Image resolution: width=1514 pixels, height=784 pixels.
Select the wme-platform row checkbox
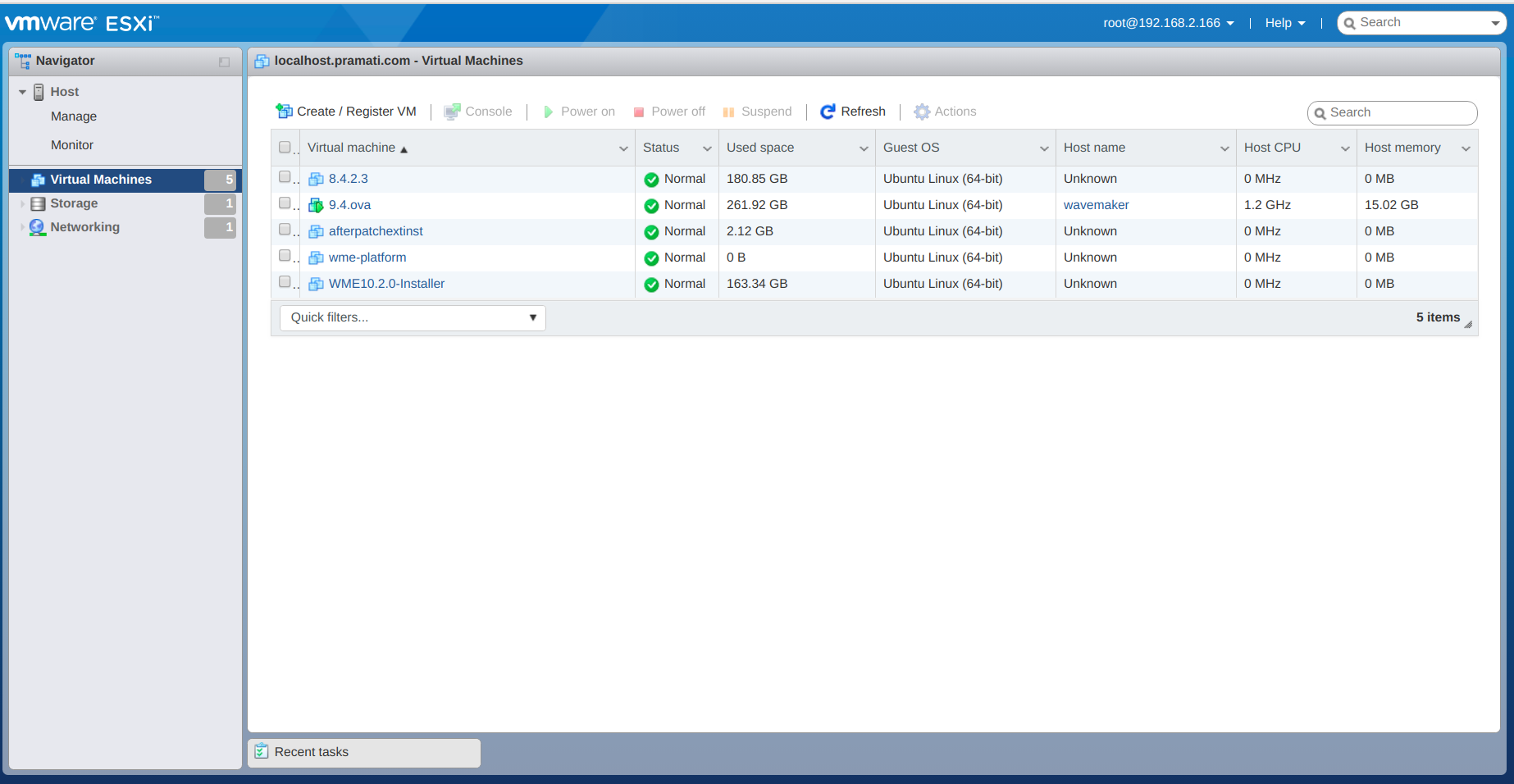[285, 256]
